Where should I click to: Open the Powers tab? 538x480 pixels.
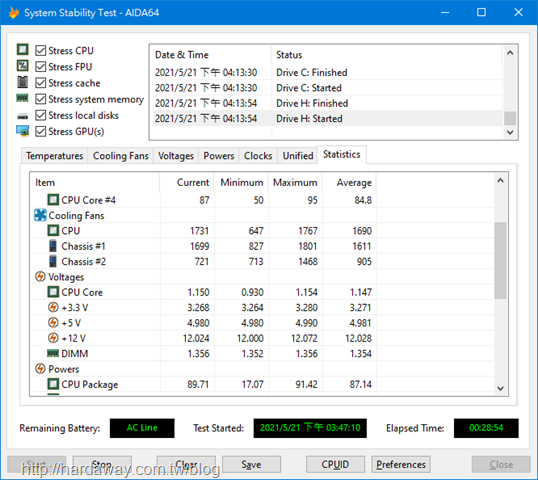(219, 156)
